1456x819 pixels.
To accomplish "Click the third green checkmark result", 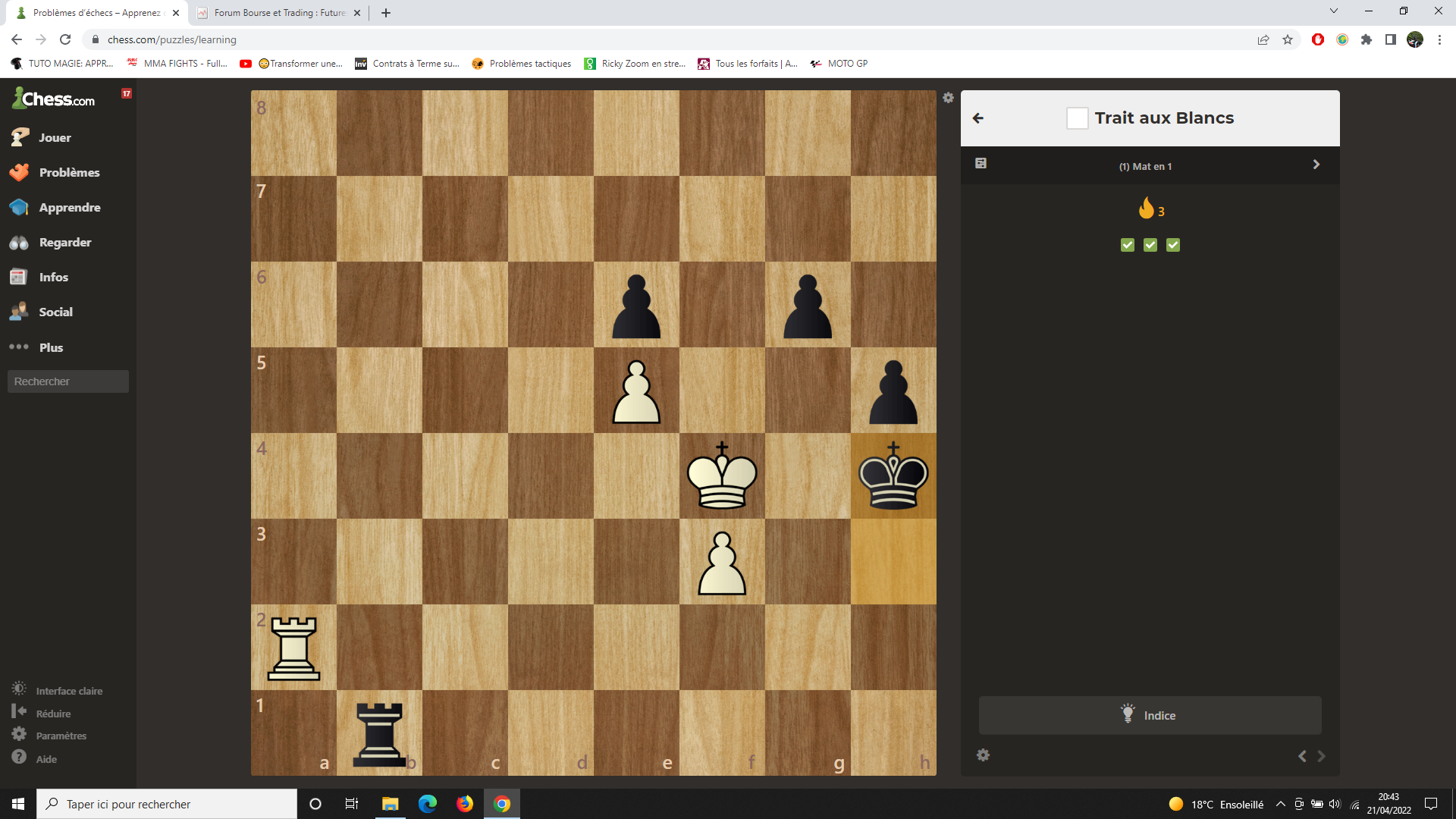I will coord(1173,245).
